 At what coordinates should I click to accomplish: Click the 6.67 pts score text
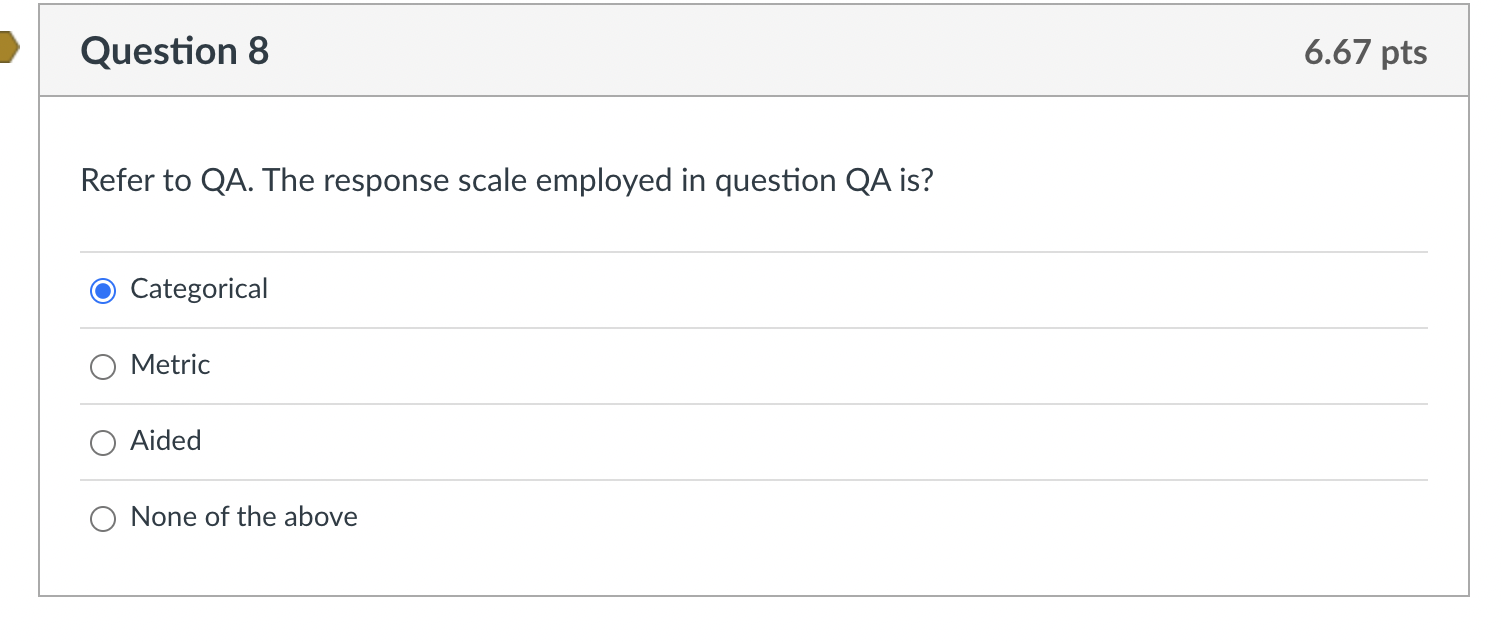[x=1365, y=52]
